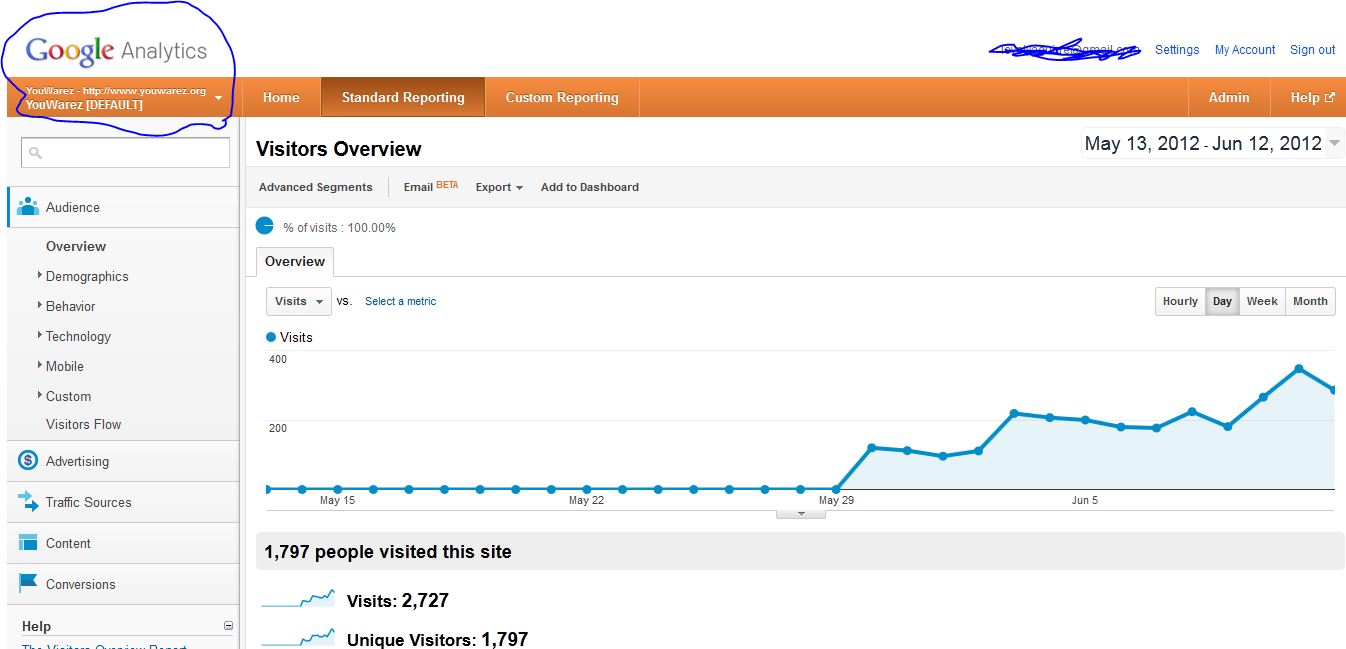The height and width of the screenshot is (649, 1346).
Task: Open the Visits metric dropdown
Action: point(299,301)
